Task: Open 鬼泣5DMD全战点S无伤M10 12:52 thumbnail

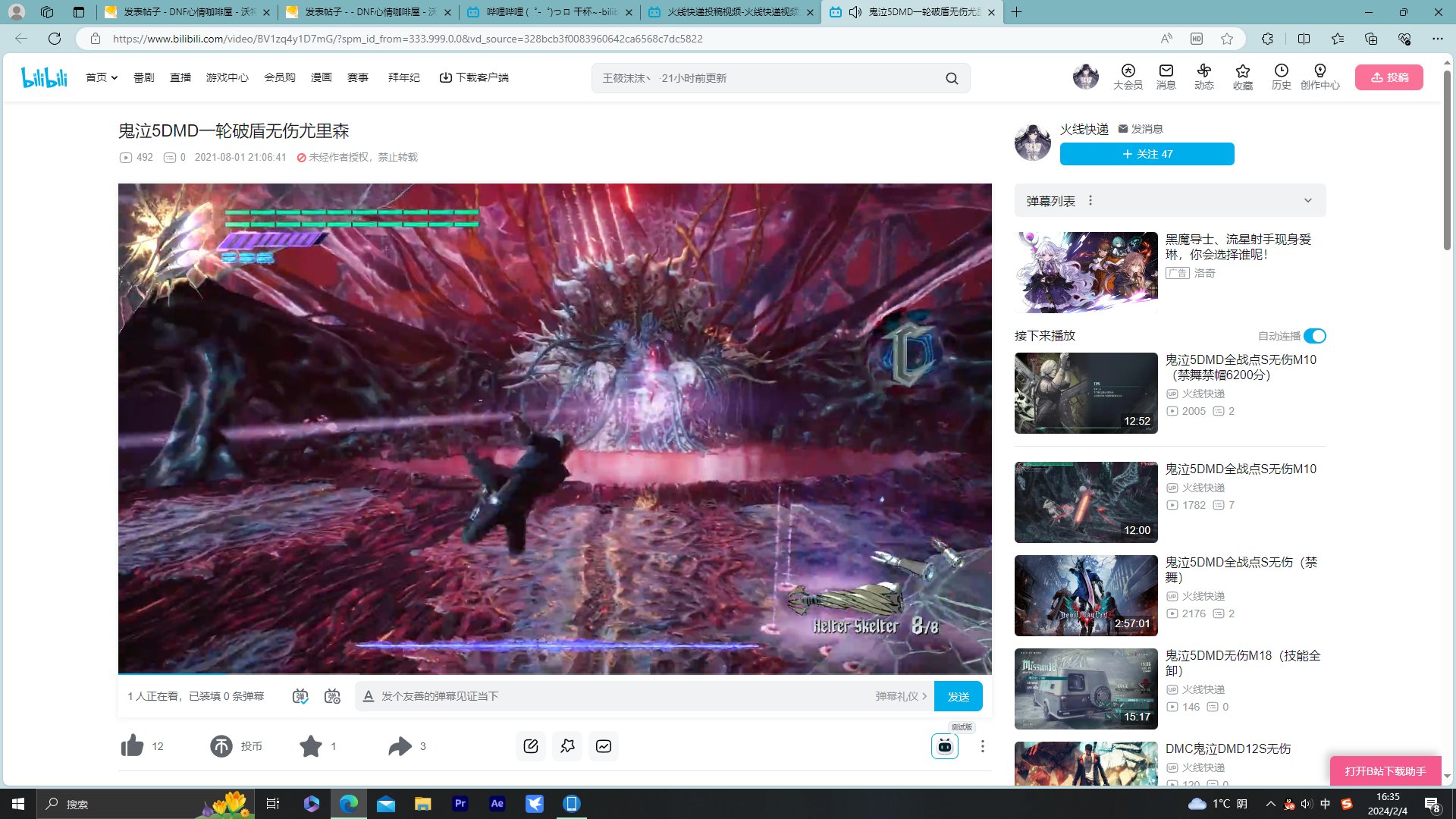Action: [1086, 393]
